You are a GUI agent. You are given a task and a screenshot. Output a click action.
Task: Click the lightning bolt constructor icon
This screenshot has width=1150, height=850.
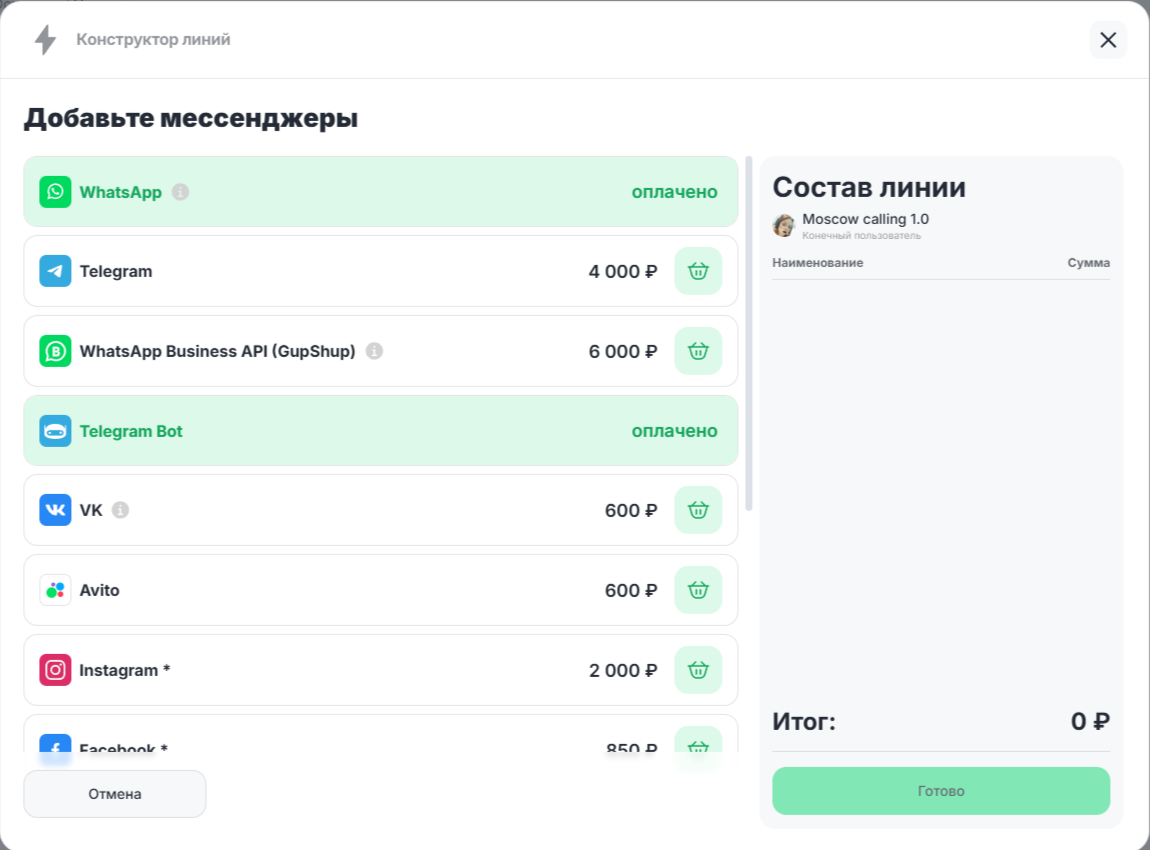(45, 40)
